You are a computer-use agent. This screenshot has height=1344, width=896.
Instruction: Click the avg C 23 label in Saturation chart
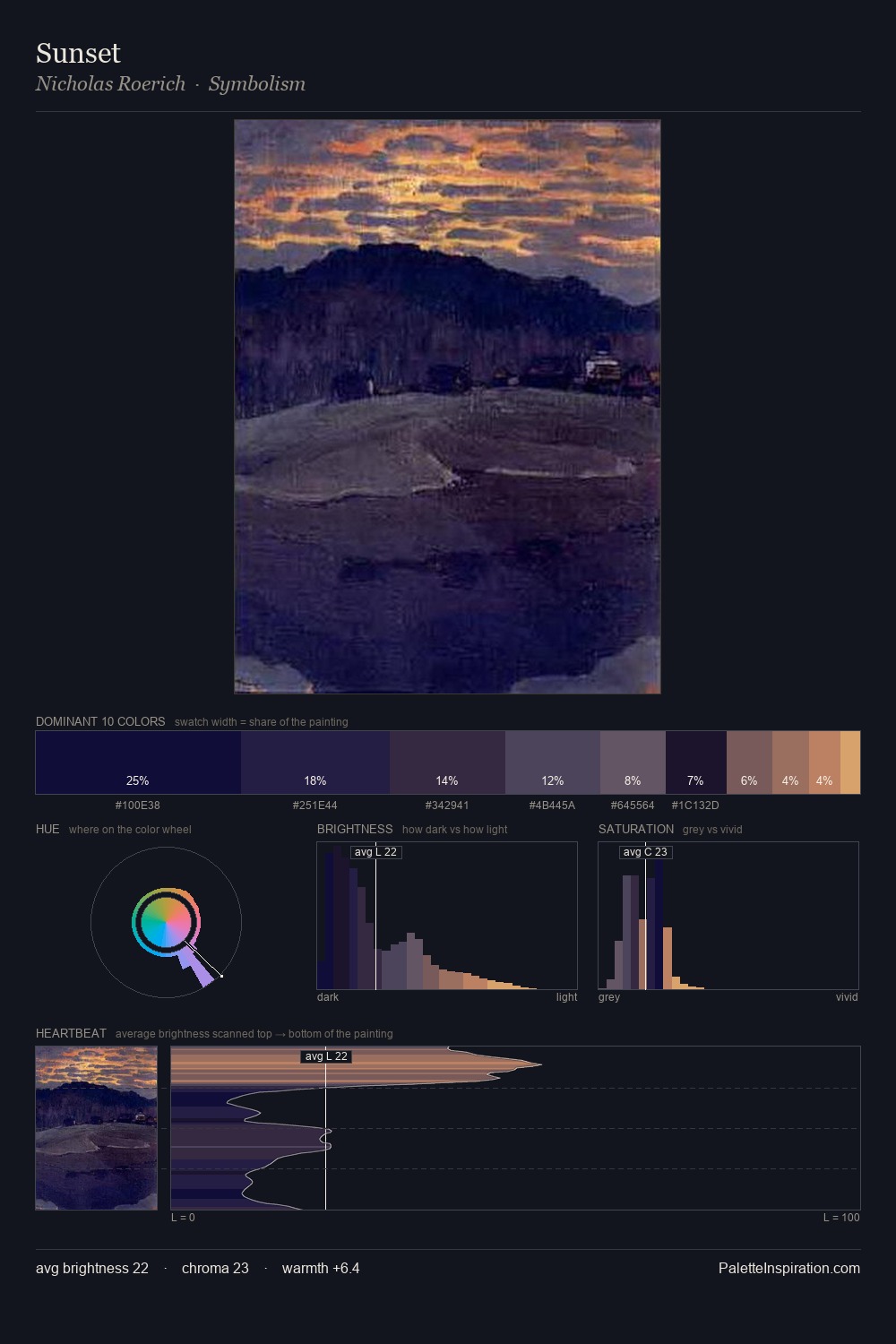[x=645, y=852]
